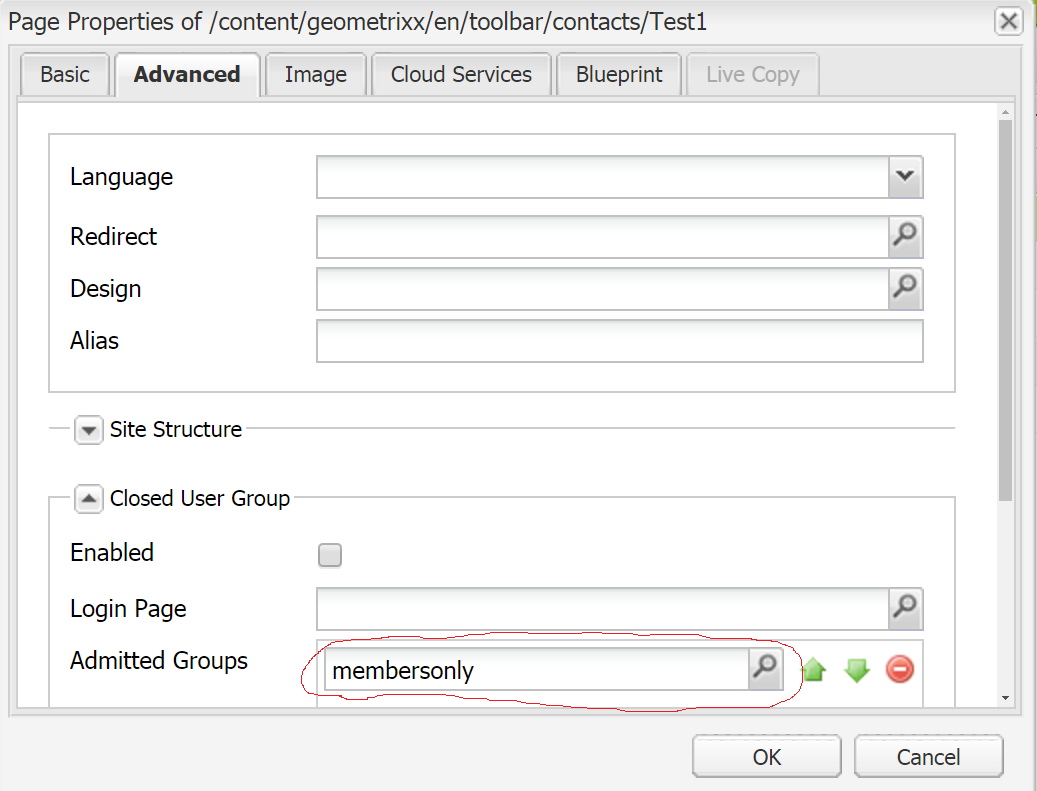This screenshot has width=1037, height=791.
Task: Remove membersonly group with red minus icon
Action: [x=900, y=670]
